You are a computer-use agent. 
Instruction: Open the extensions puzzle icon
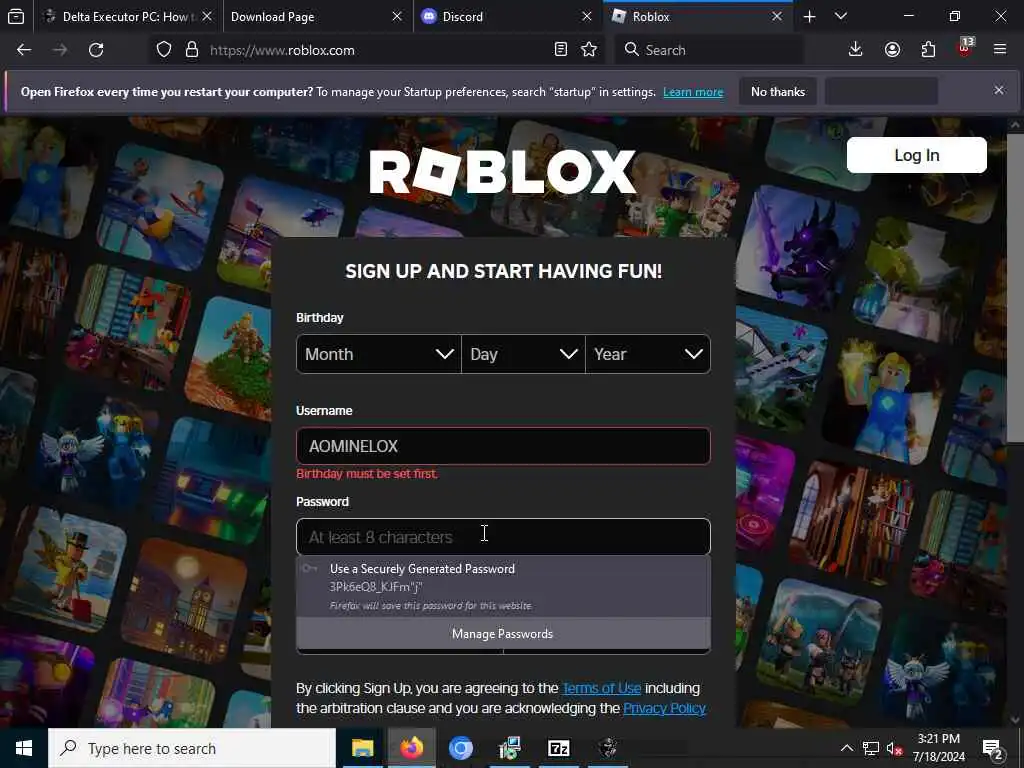(928, 50)
